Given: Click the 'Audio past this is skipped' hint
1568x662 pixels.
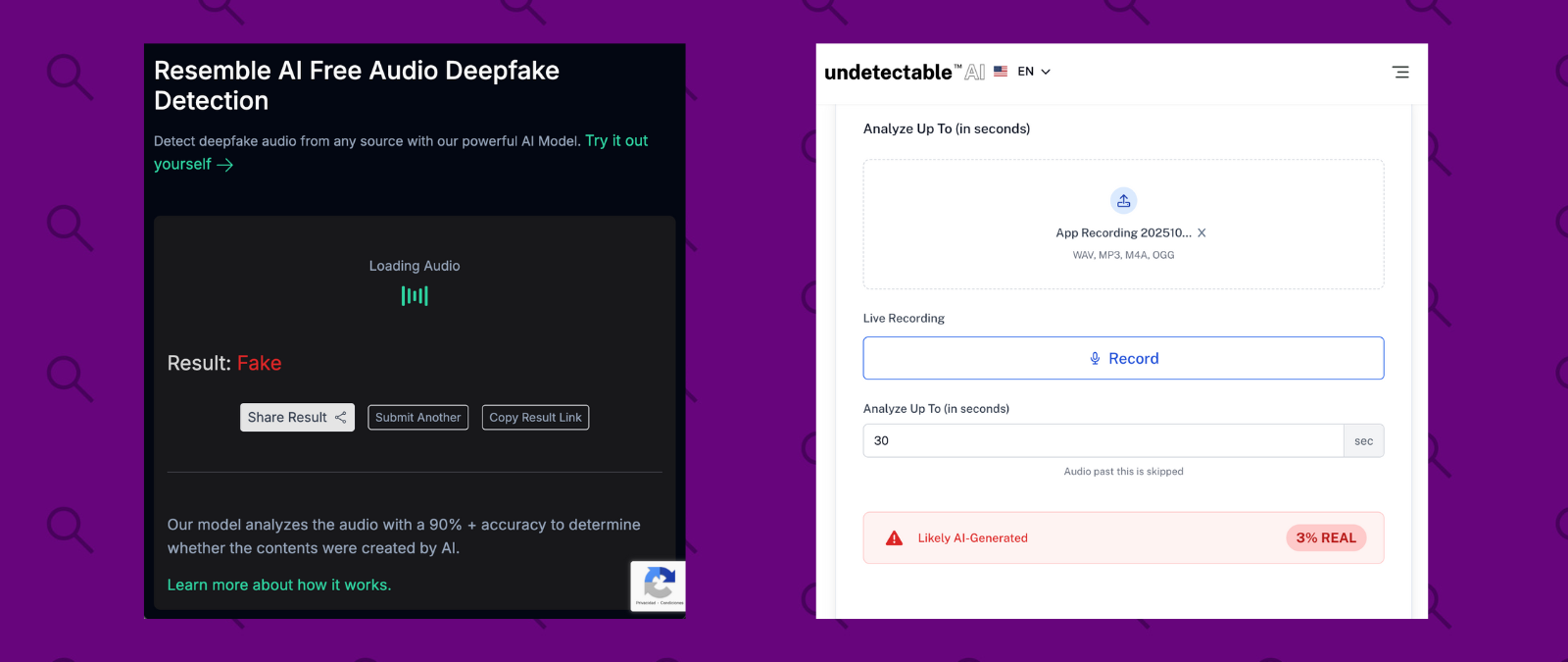Looking at the screenshot, I should click(1123, 472).
